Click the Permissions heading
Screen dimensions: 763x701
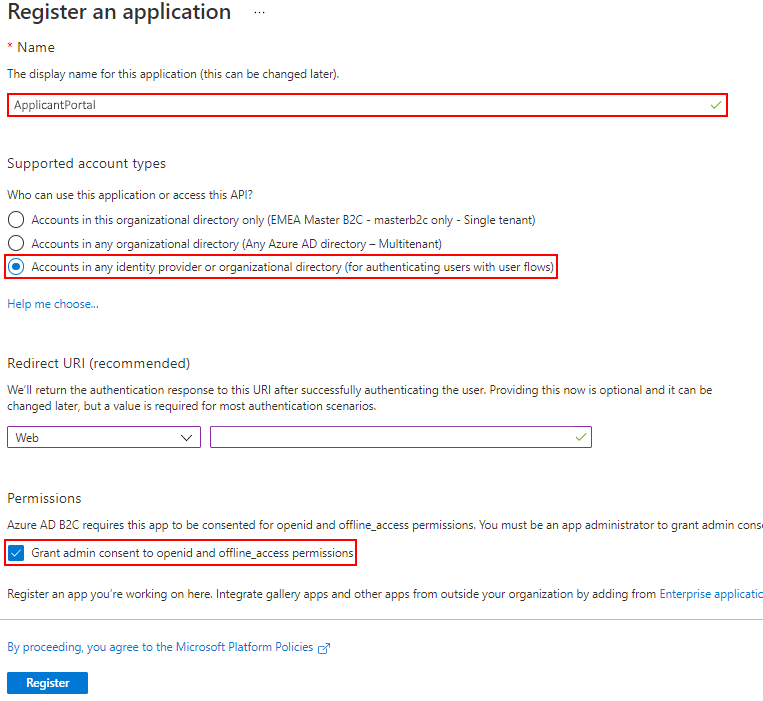pyautogui.click(x=44, y=498)
